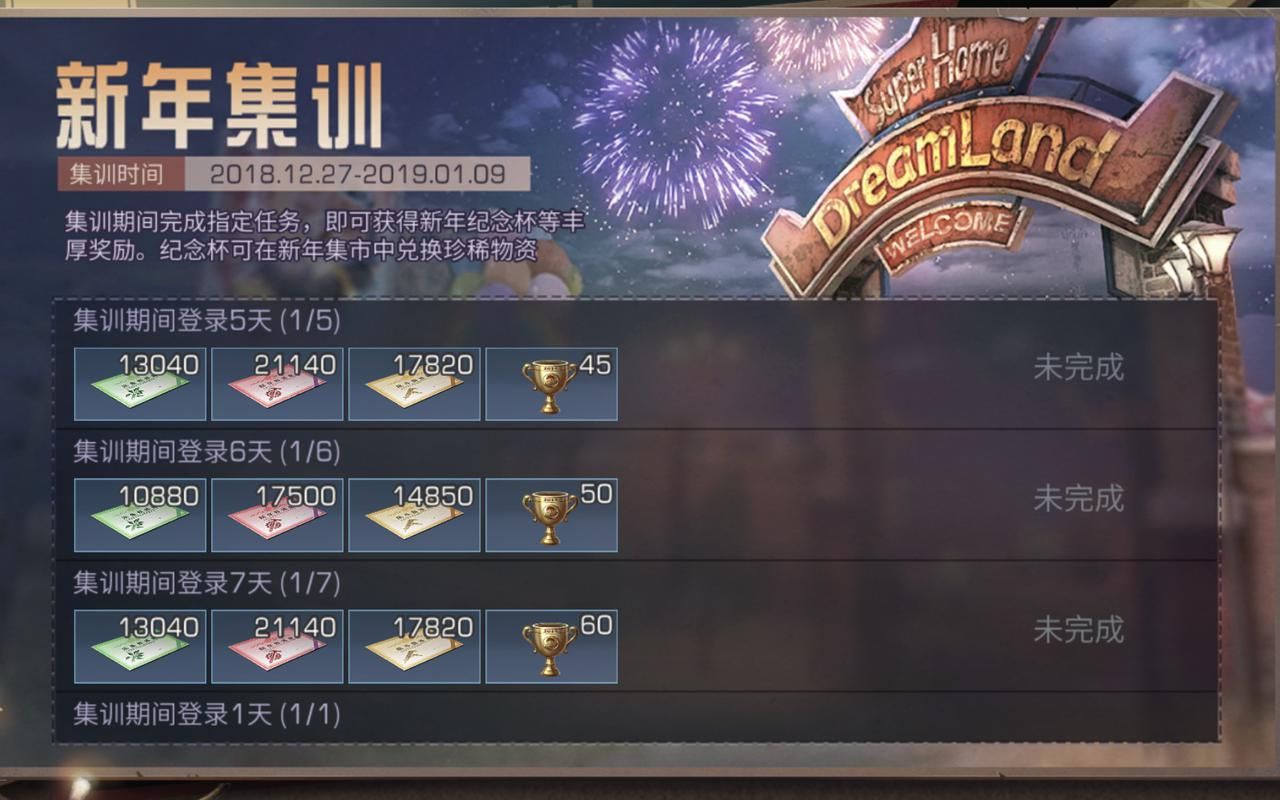The image size is (1280, 800).
Task: Click the trophy reward showing 60
Action: [551, 647]
